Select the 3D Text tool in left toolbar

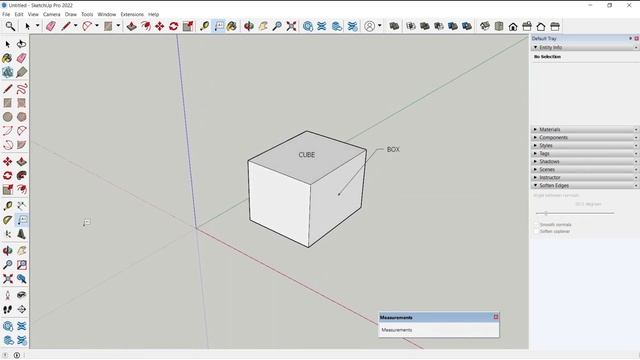22,234
